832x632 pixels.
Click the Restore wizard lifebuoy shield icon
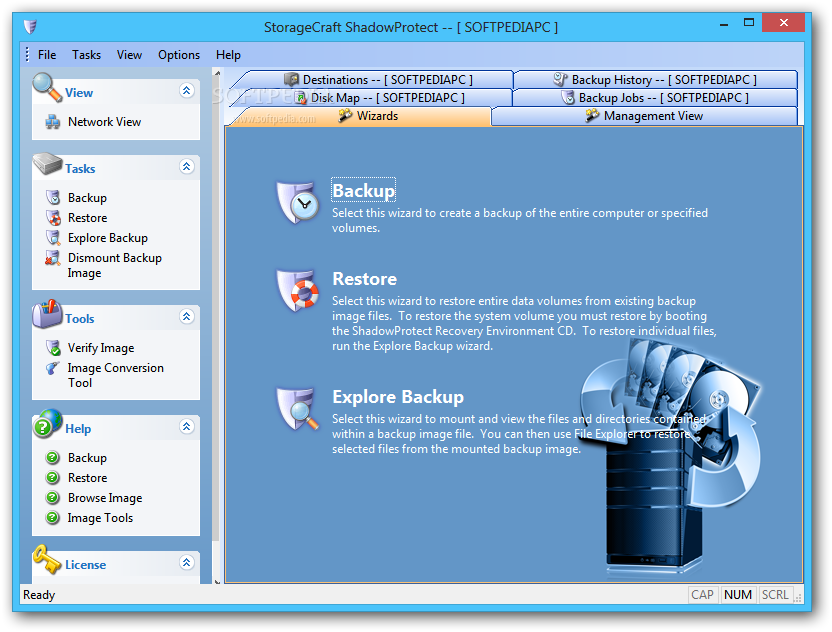[298, 290]
